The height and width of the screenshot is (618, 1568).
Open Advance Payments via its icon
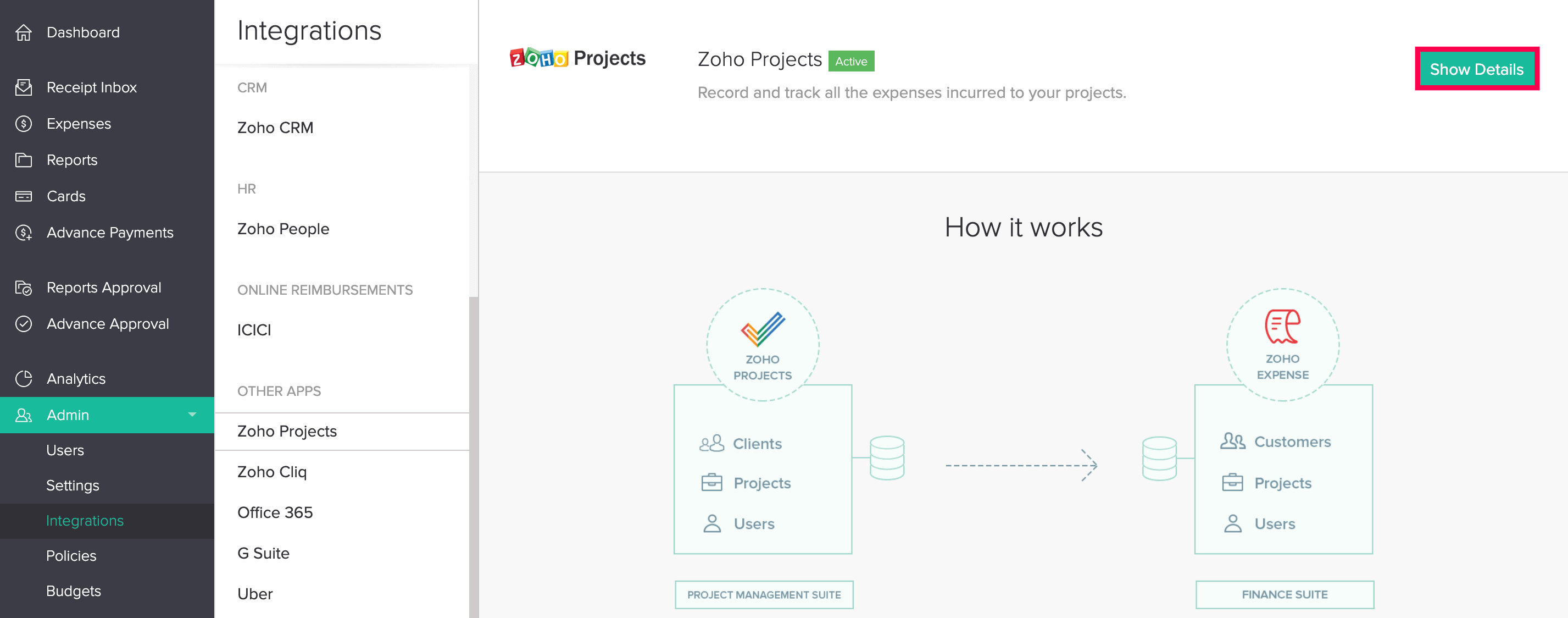(x=23, y=233)
